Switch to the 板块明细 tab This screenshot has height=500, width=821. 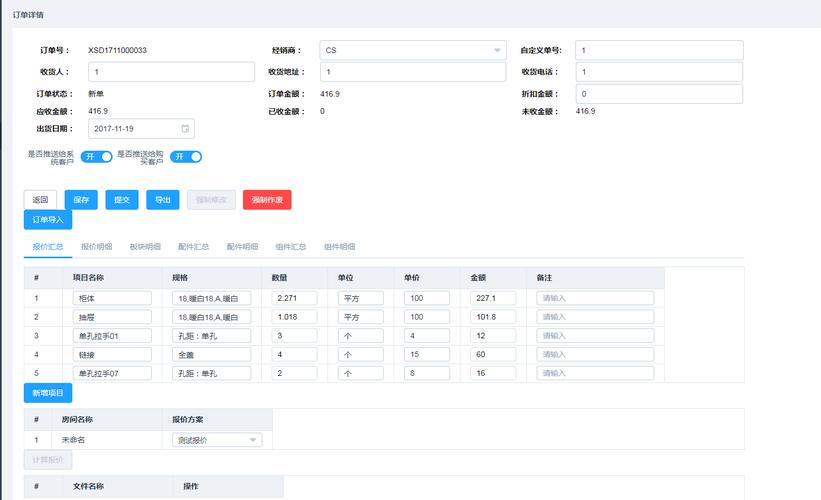[145, 247]
